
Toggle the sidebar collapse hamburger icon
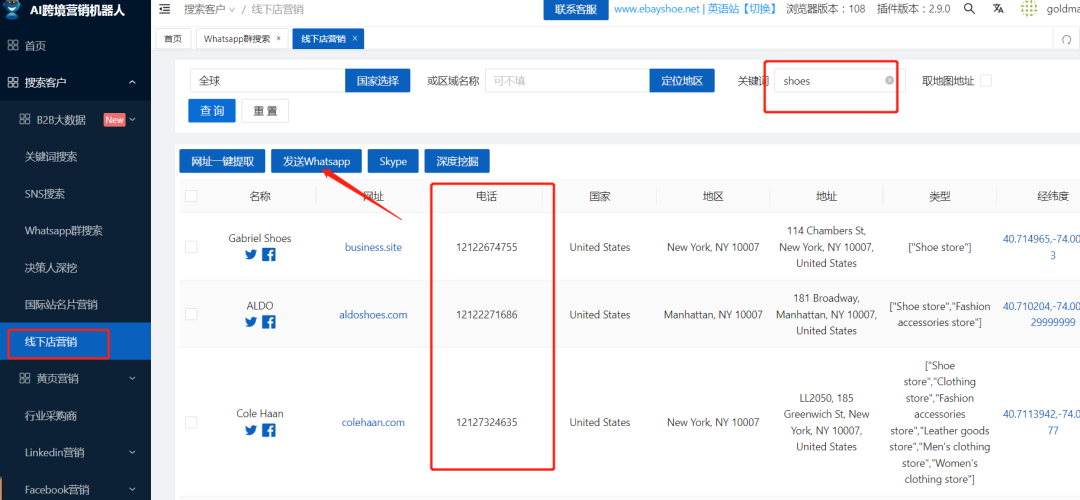[x=165, y=9]
